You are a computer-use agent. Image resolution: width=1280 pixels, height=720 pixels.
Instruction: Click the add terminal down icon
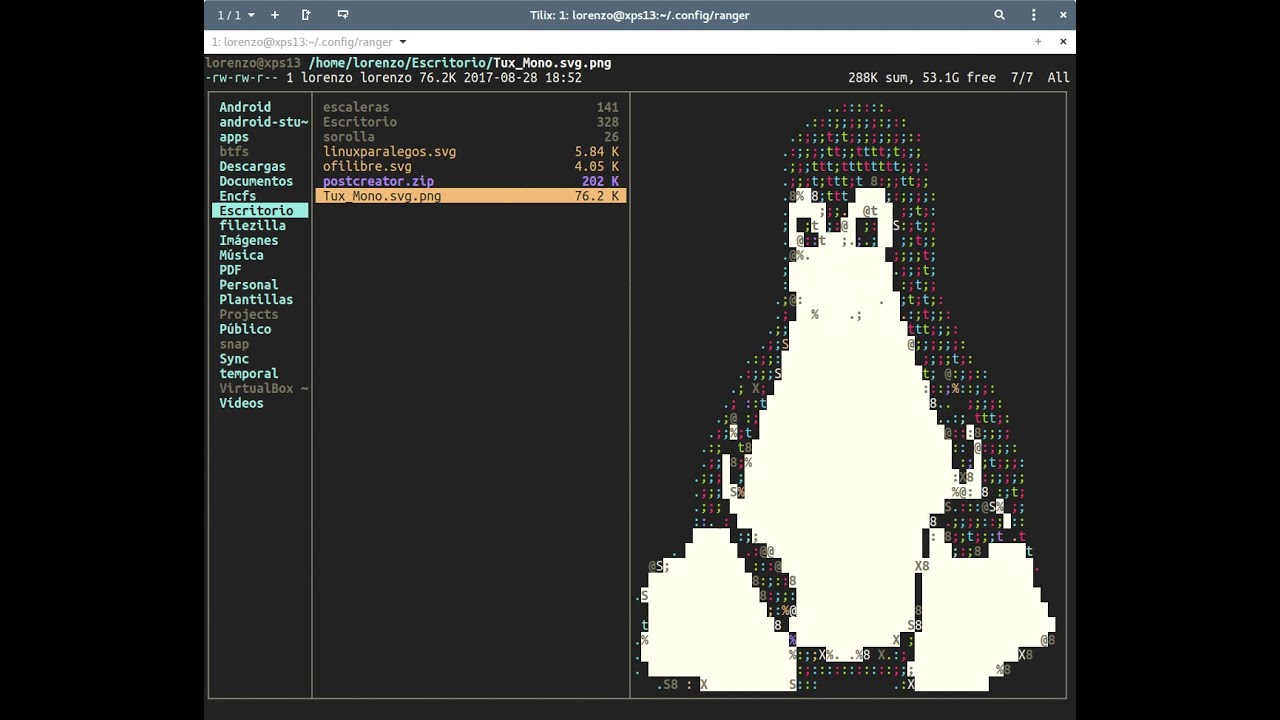point(343,15)
